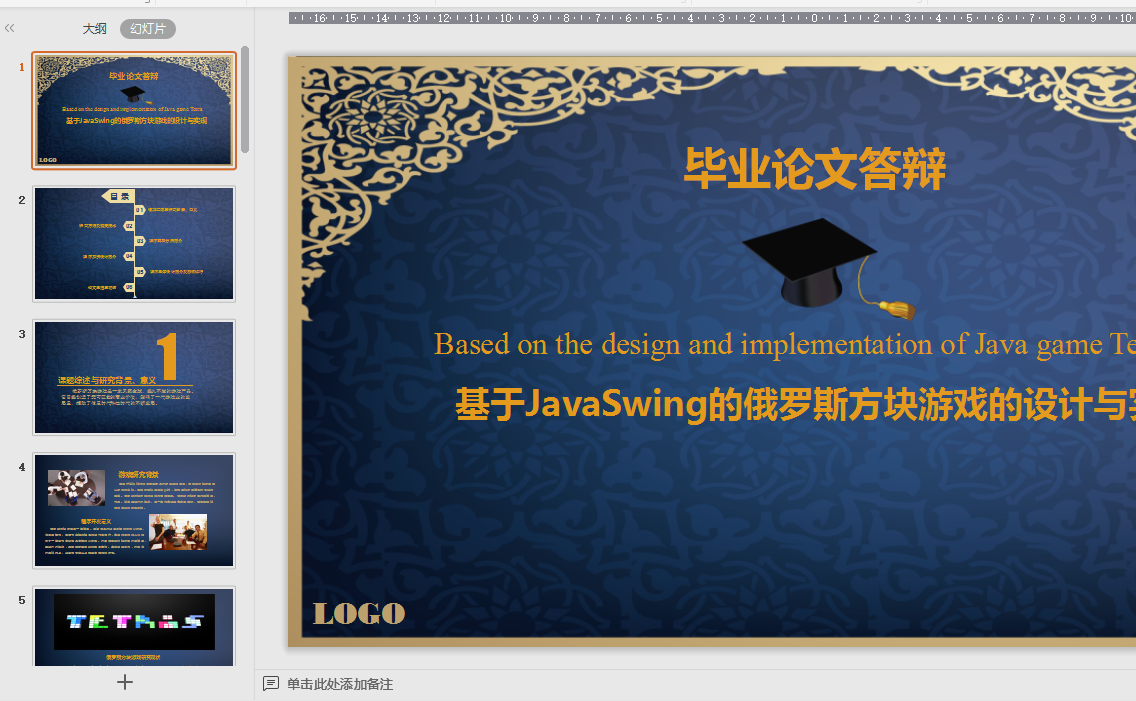
Task: Select the graduation cap image on slide
Action: 828,268
